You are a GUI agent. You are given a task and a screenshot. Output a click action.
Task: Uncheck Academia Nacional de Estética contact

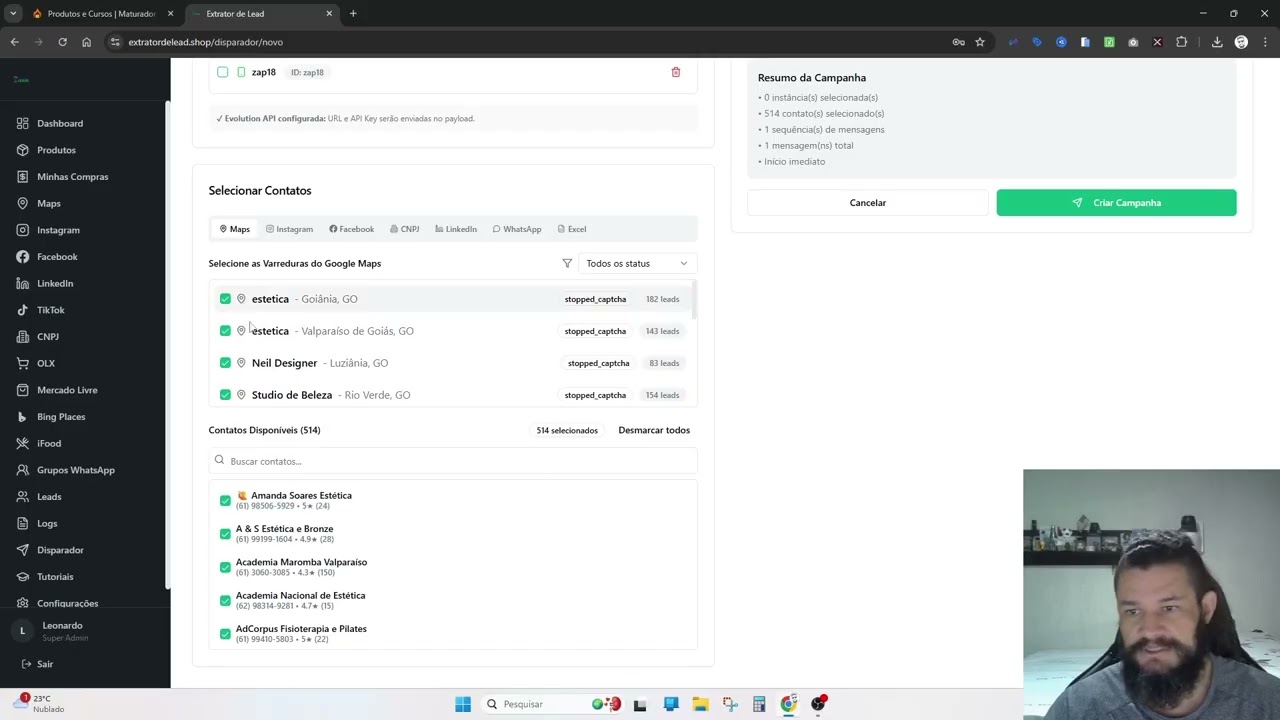(225, 600)
